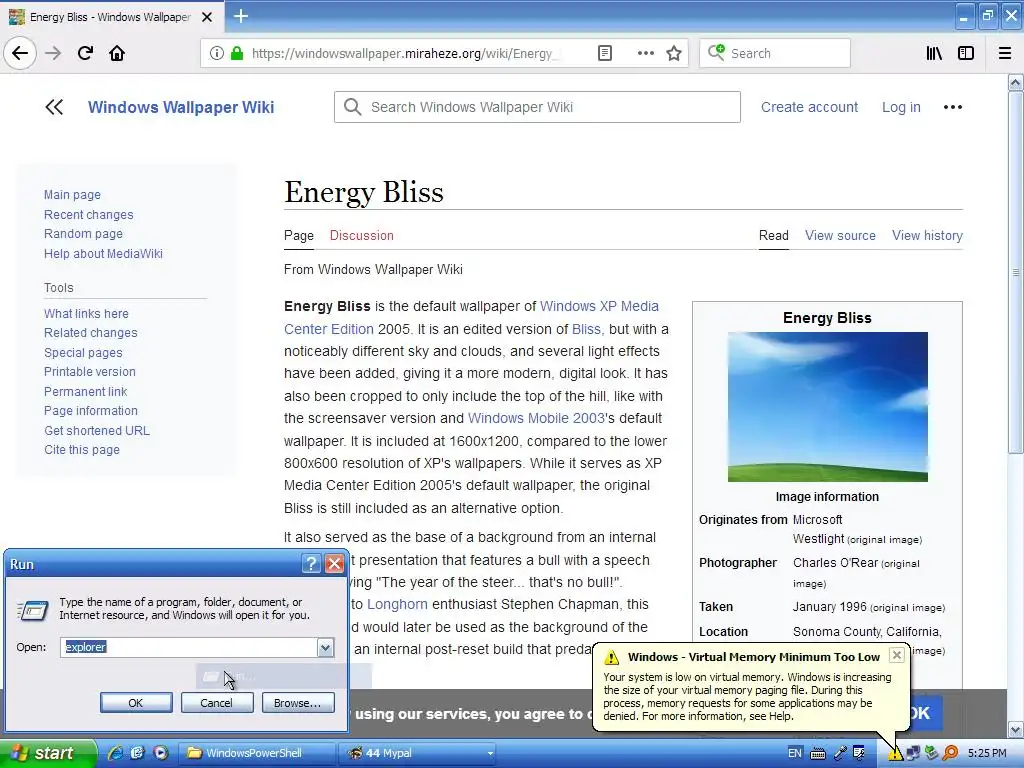Image resolution: width=1024 pixels, height=768 pixels.
Task: Click the browser forward arrow
Action: click(53, 53)
